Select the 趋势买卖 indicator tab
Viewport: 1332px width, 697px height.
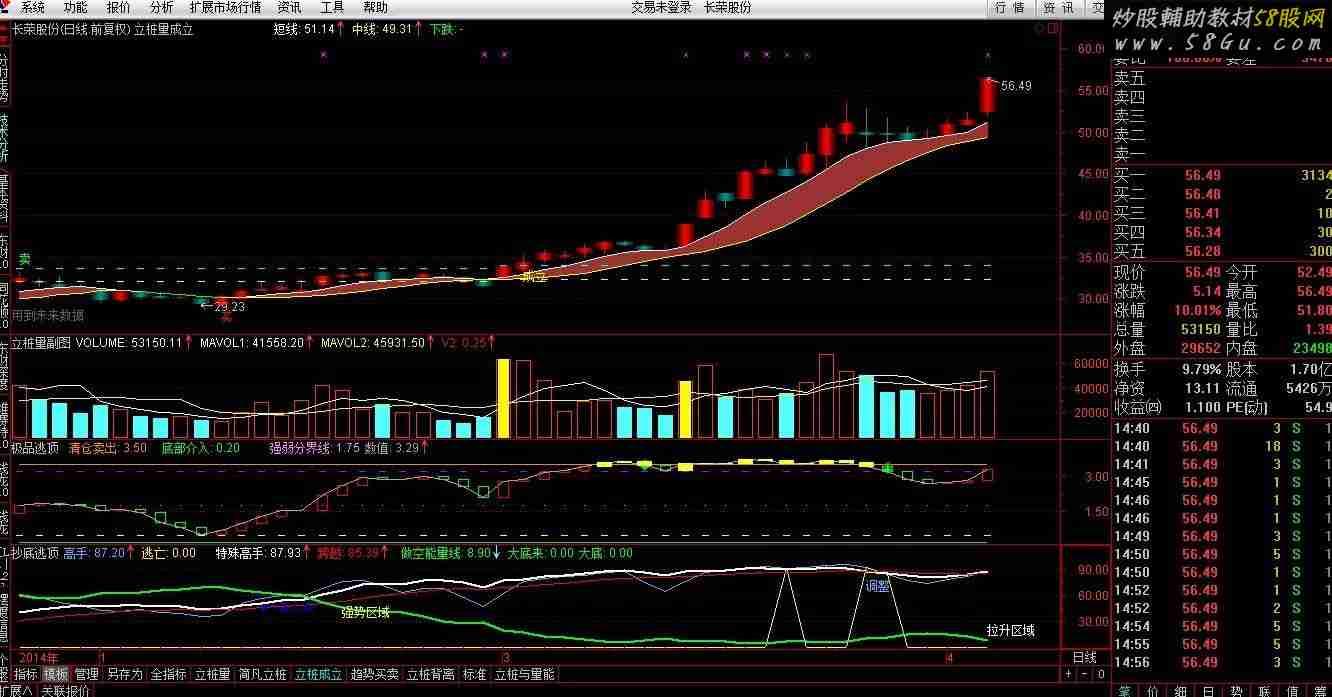pyautogui.click(x=375, y=674)
